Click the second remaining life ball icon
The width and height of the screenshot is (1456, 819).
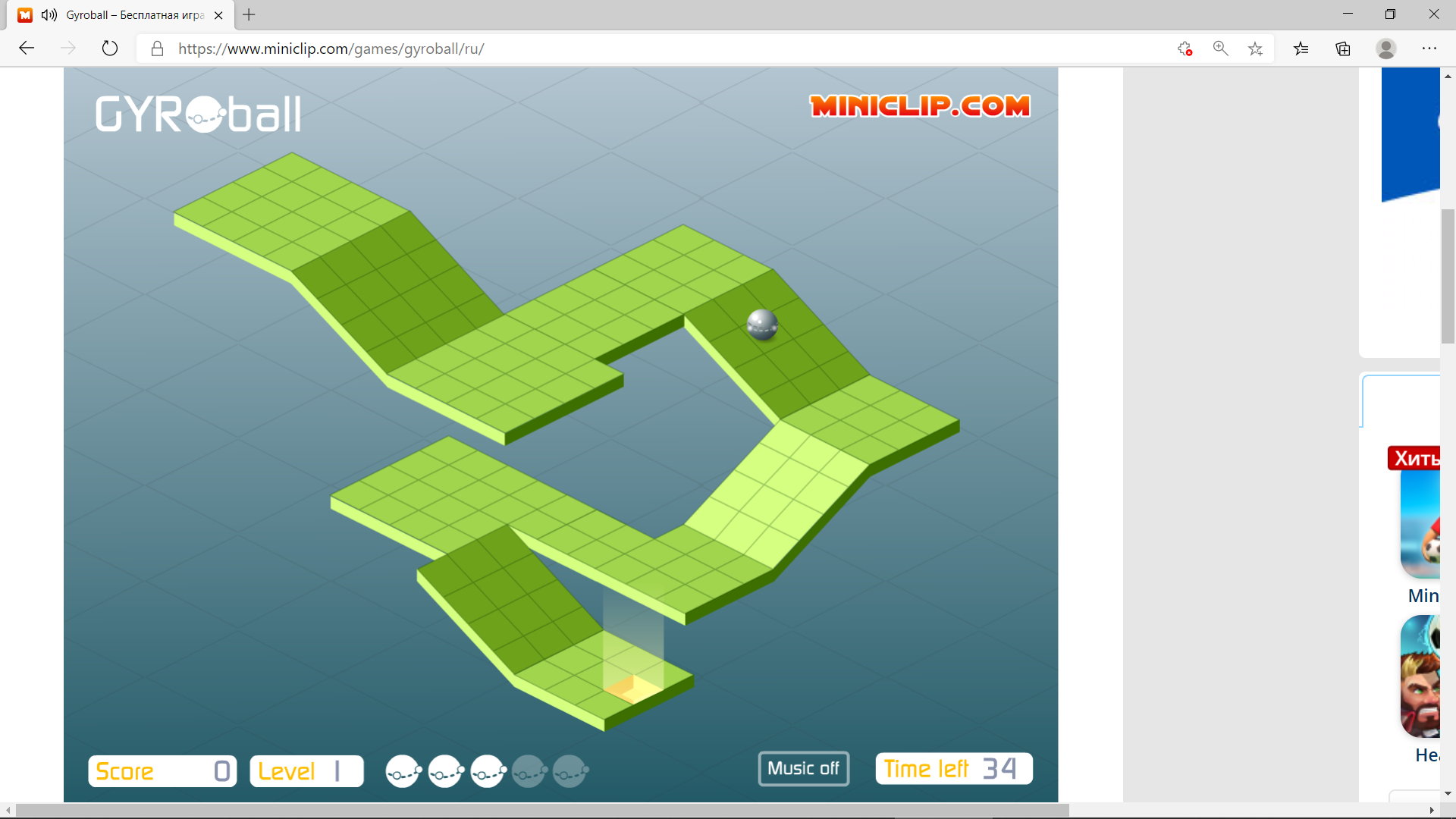point(446,771)
